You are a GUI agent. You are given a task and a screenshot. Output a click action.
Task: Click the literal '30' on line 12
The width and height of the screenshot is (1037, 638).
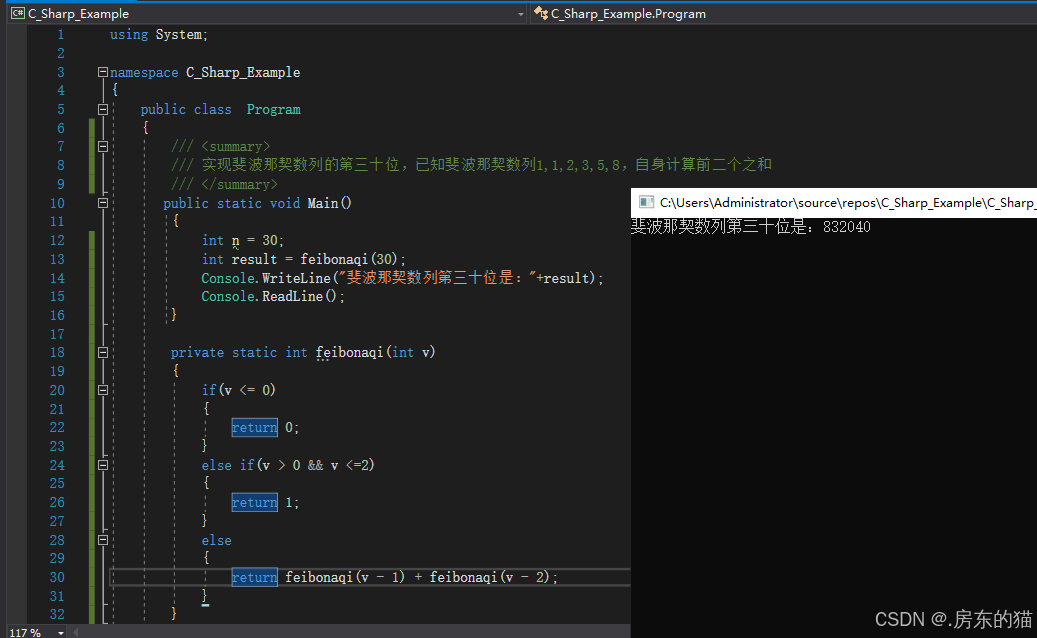[x=270, y=240]
